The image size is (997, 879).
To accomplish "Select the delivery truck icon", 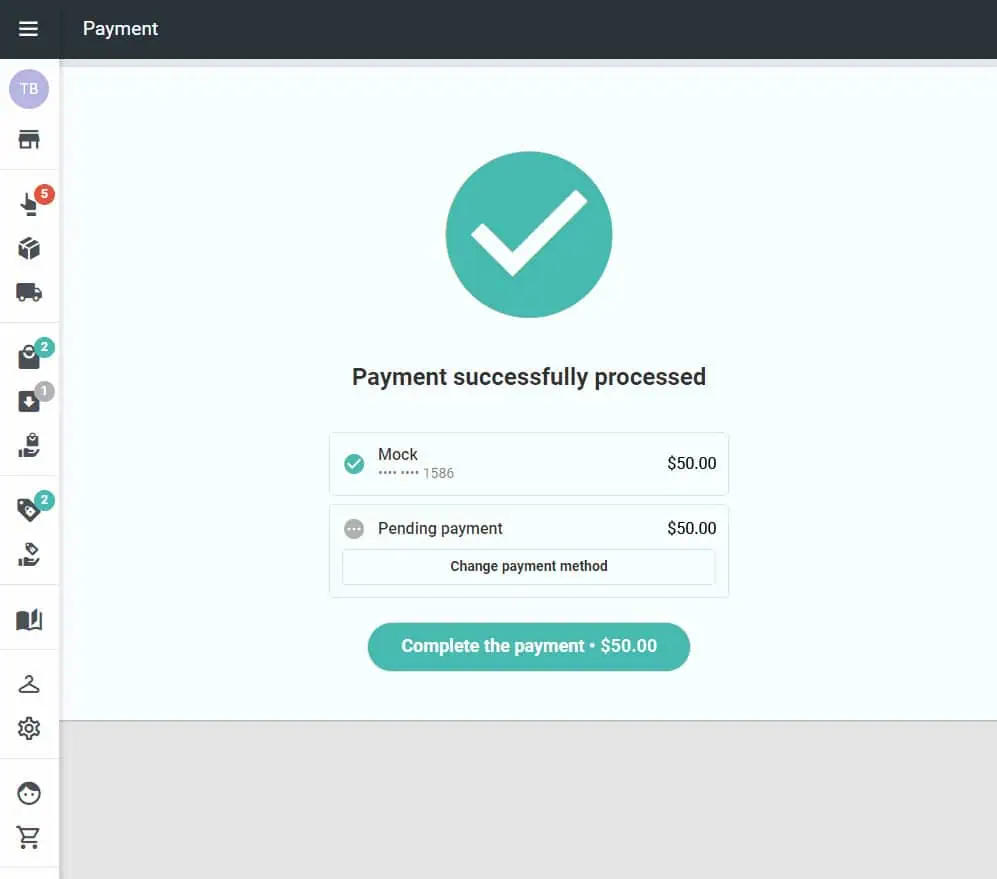I will pyautogui.click(x=29, y=293).
